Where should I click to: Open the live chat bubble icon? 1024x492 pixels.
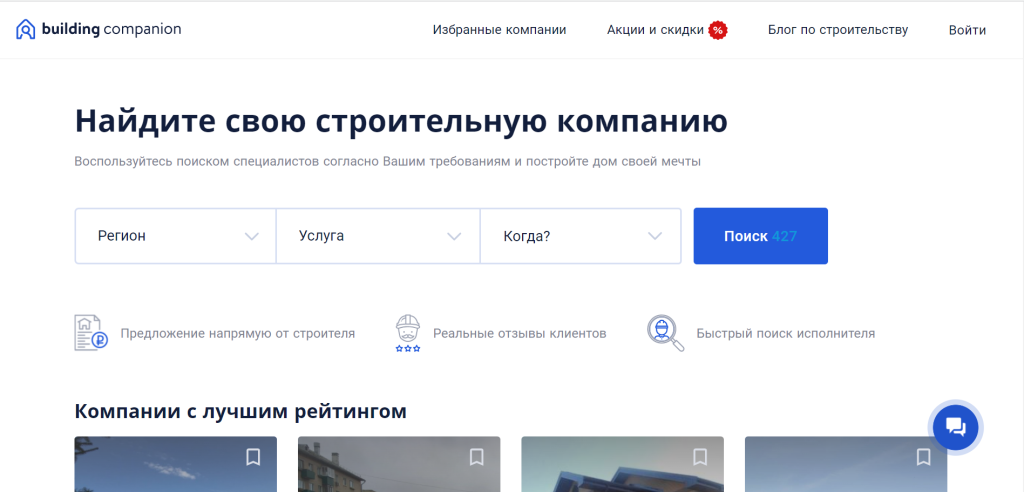955,427
